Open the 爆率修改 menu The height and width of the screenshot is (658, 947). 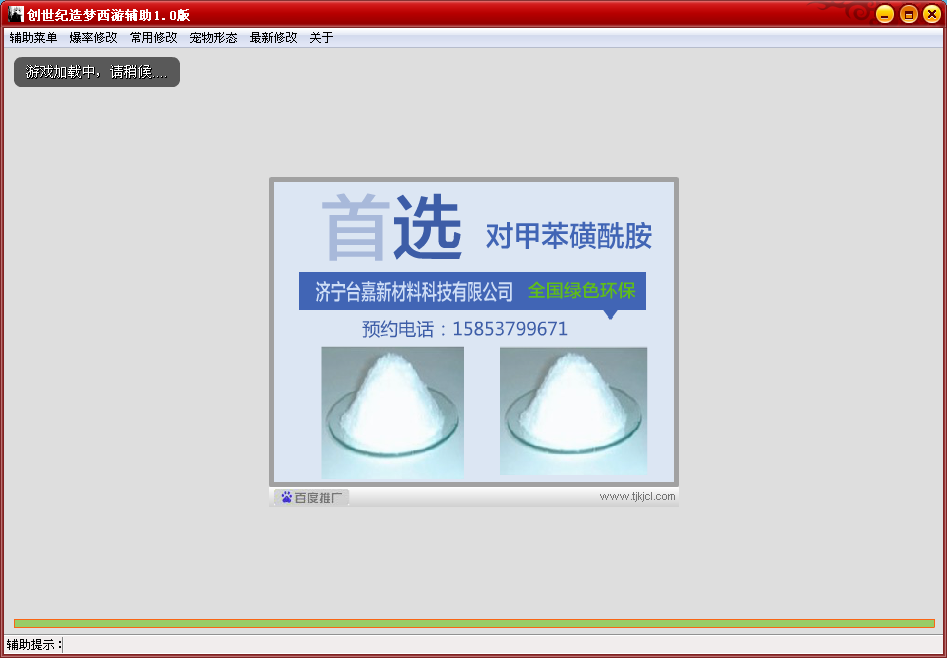click(x=93, y=38)
